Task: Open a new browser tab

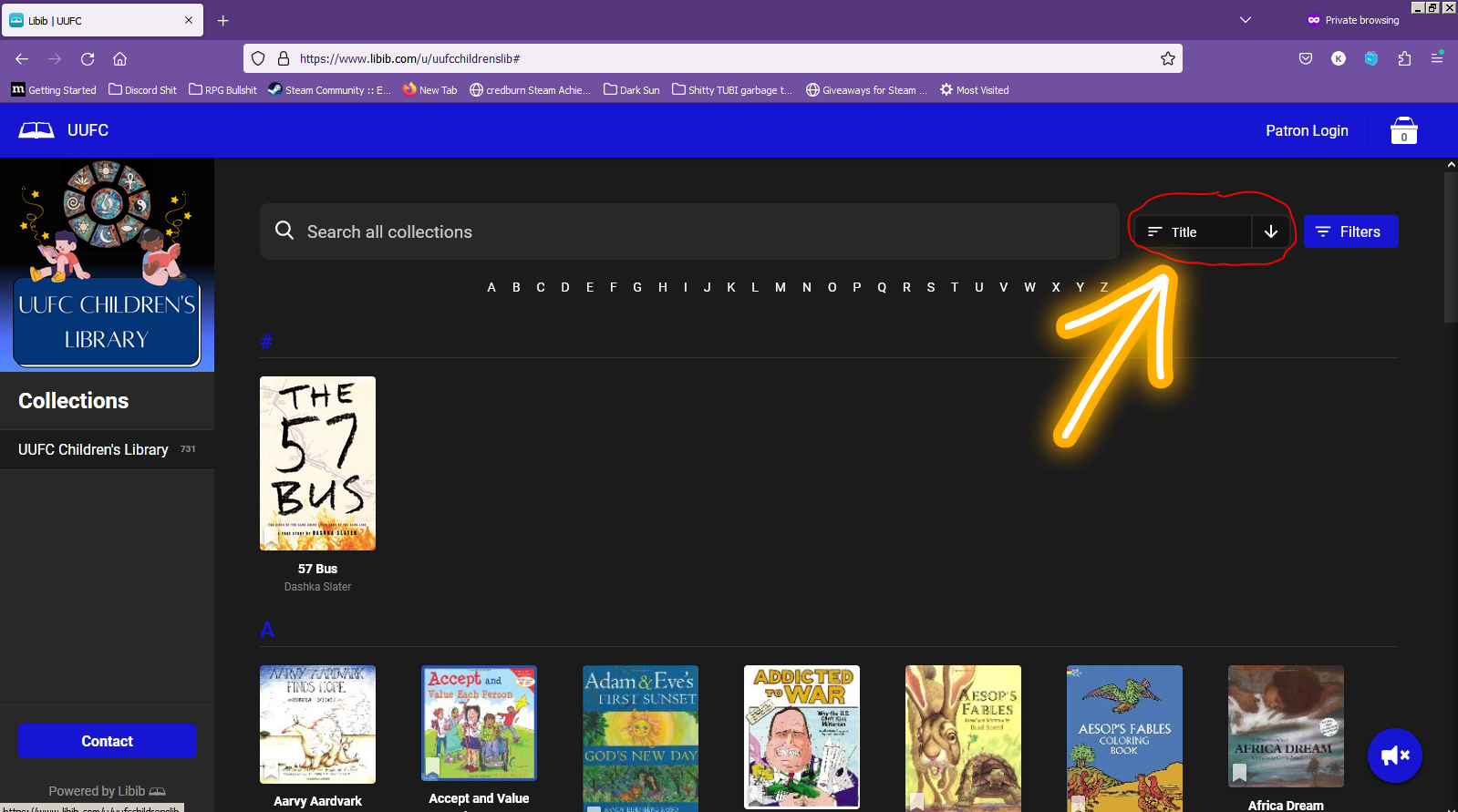Action: point(223,20)
